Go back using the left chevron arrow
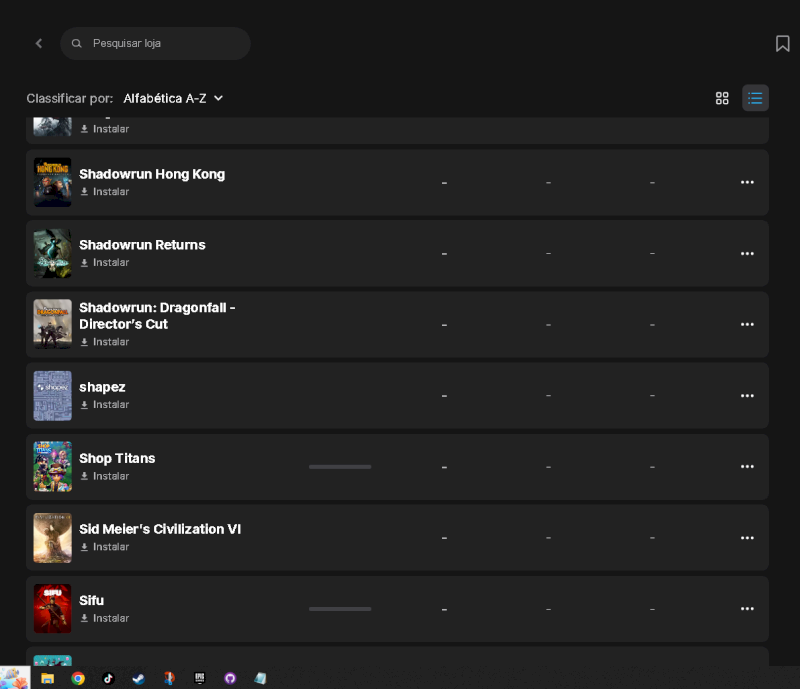 point(39,43)
